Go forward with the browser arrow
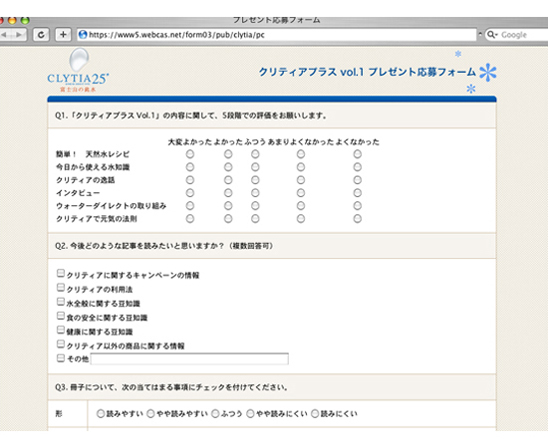Screen dimensions: 548x448 click(19, 35)
